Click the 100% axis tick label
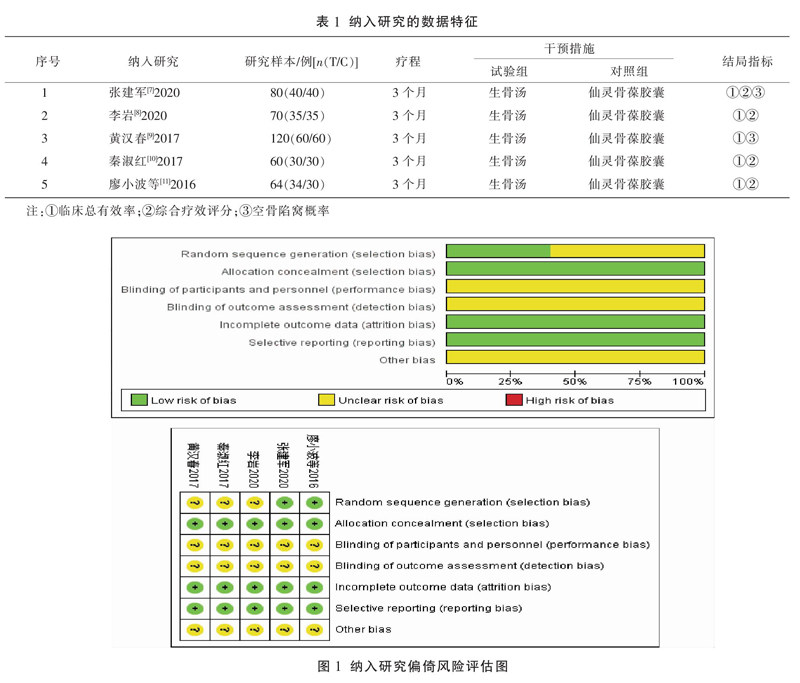The image size is (800, 683). [x=687, y=382]
